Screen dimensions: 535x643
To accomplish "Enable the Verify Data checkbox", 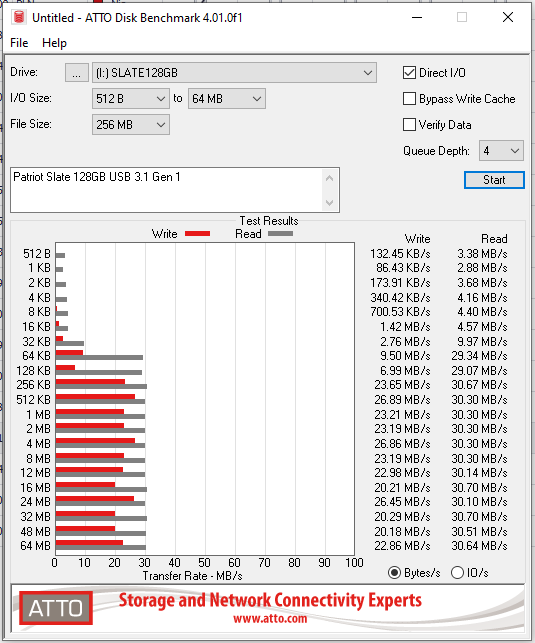I will tap(409, 124).
